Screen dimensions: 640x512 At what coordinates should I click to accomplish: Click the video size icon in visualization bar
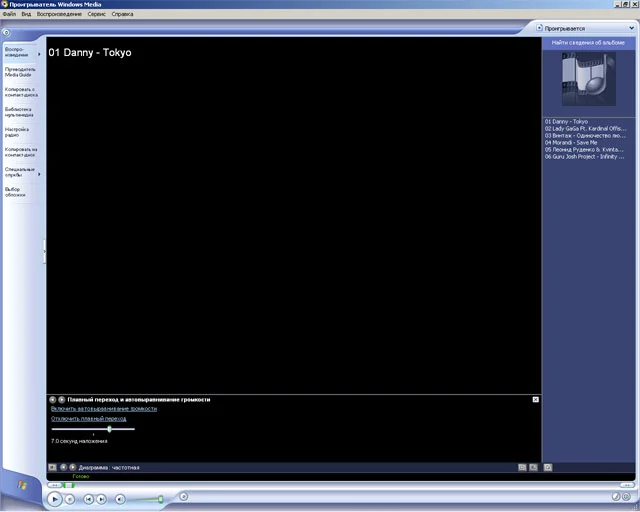pyautogui.click(x=533, y=467)
